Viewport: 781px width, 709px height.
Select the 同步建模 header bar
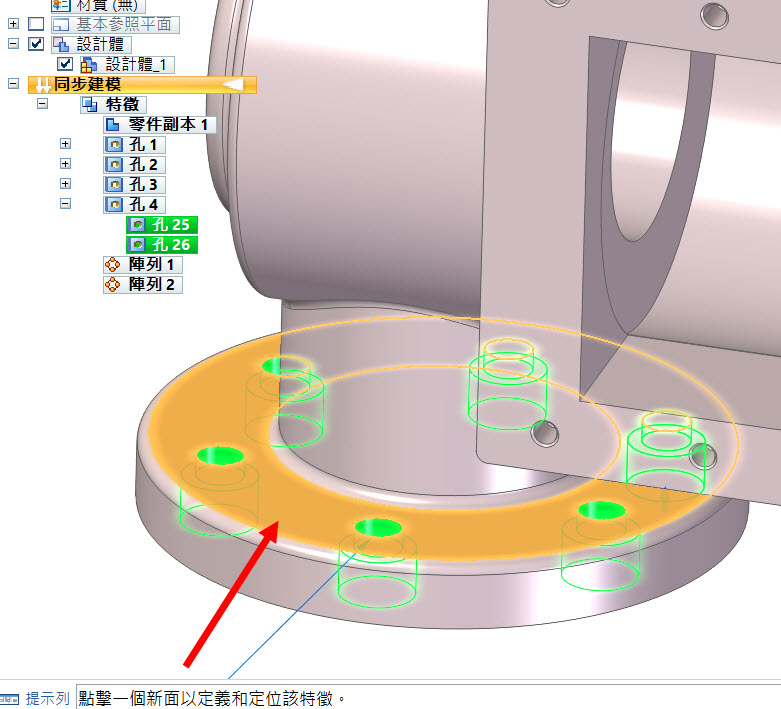click(142, 84)
